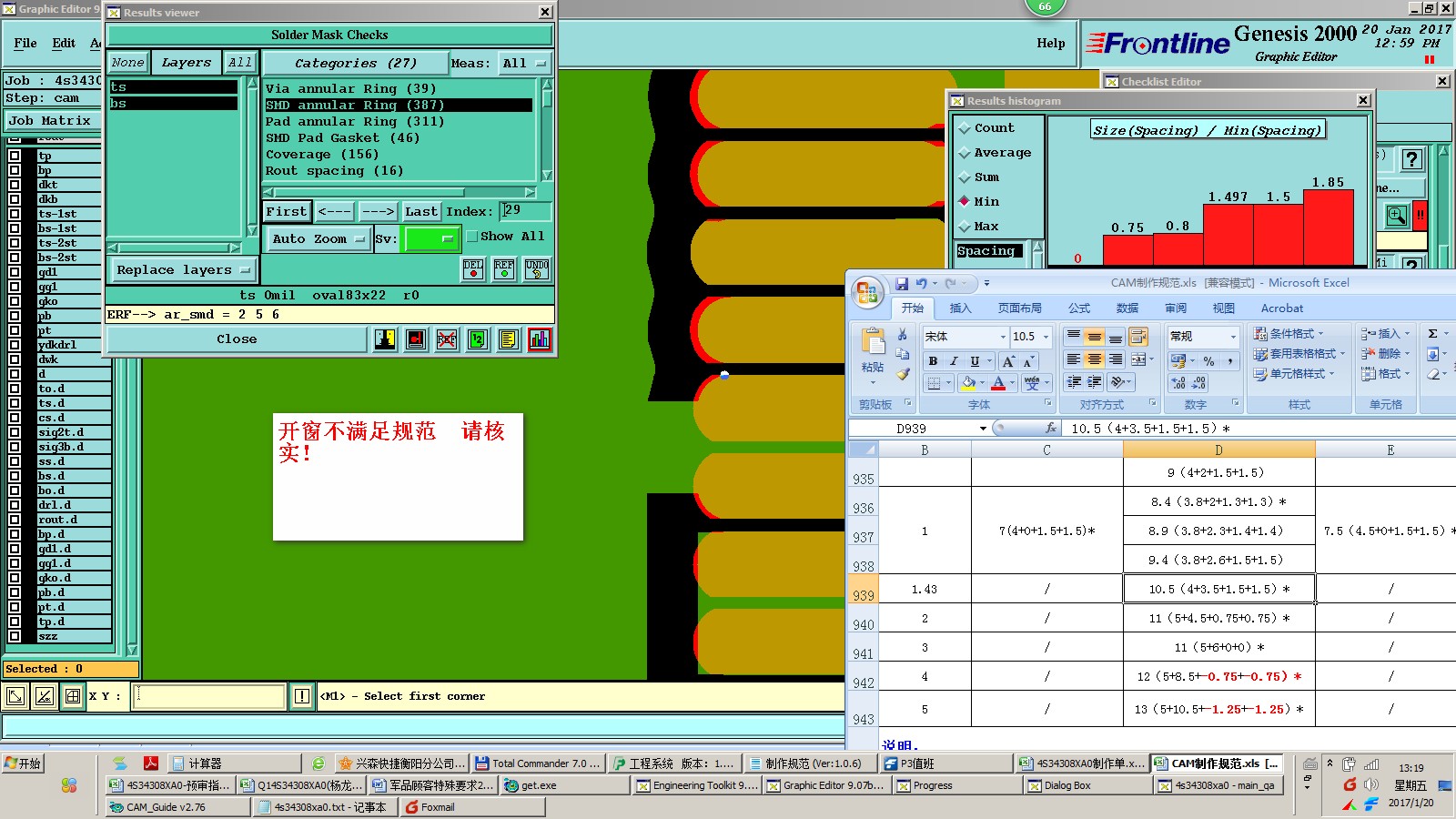
Task: Click the yellow notes report icon
Action: tap(509, 339)
